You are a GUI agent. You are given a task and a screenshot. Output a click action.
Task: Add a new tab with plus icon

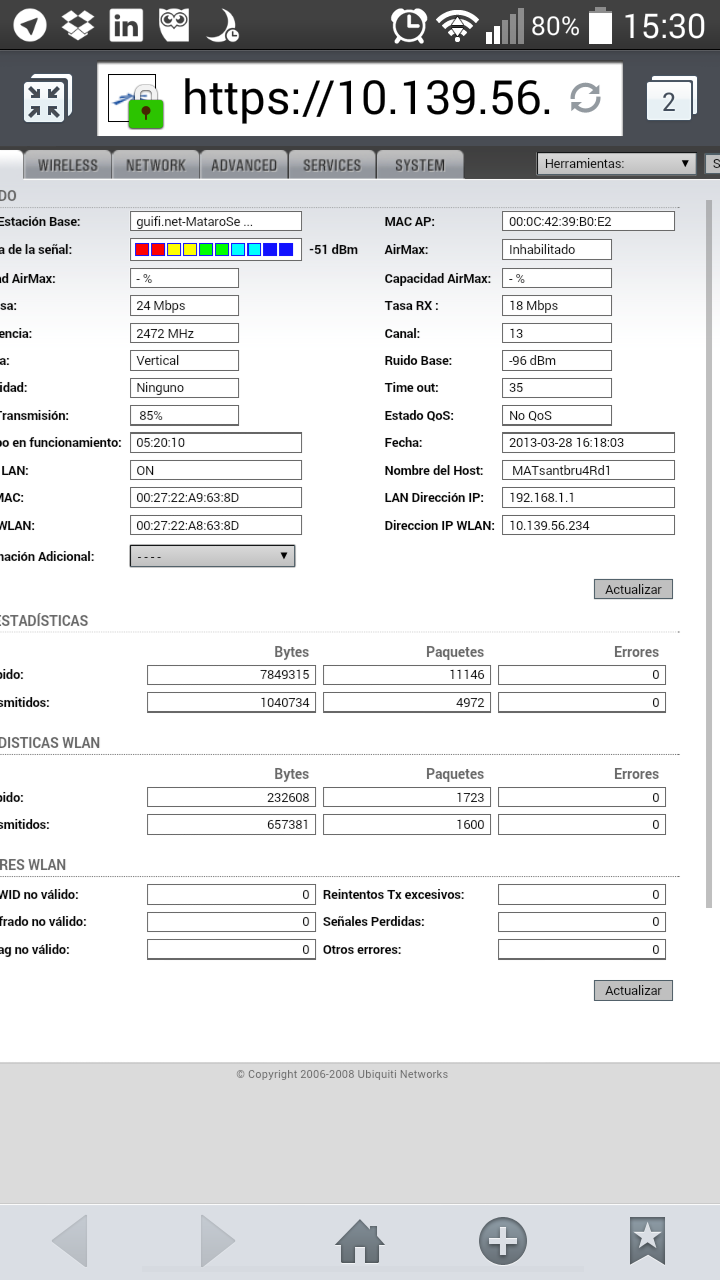(503, 1242)
